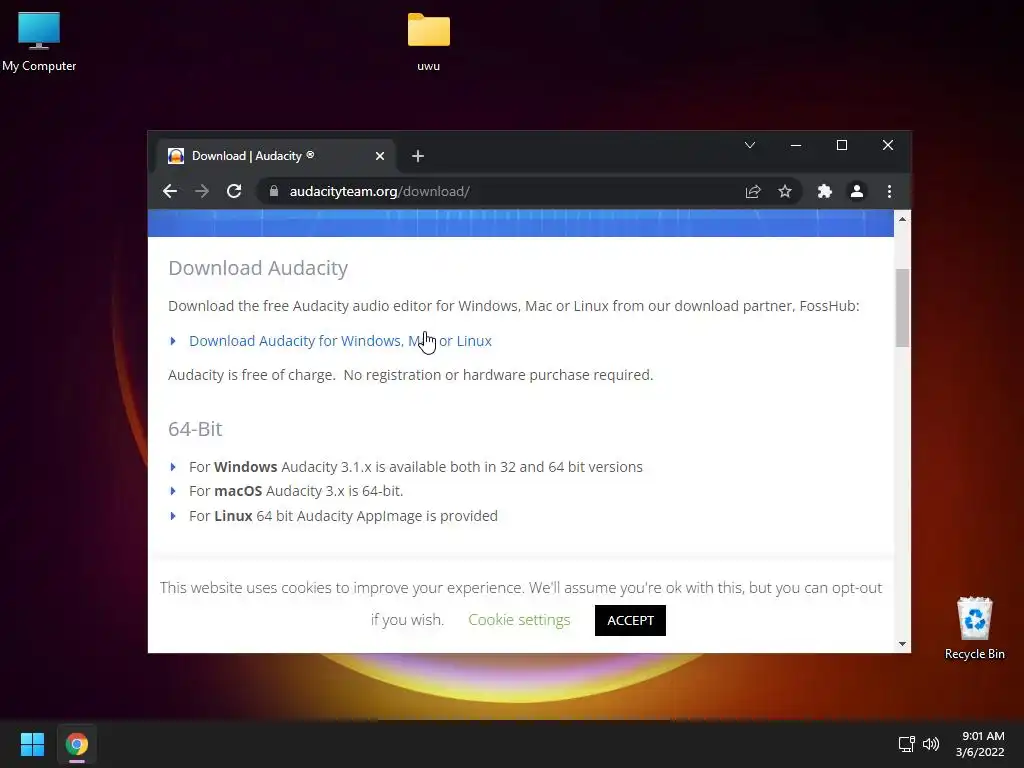Screen dimensions: 1024x768
Task: Share this page using the share icon
Action: 753,191
